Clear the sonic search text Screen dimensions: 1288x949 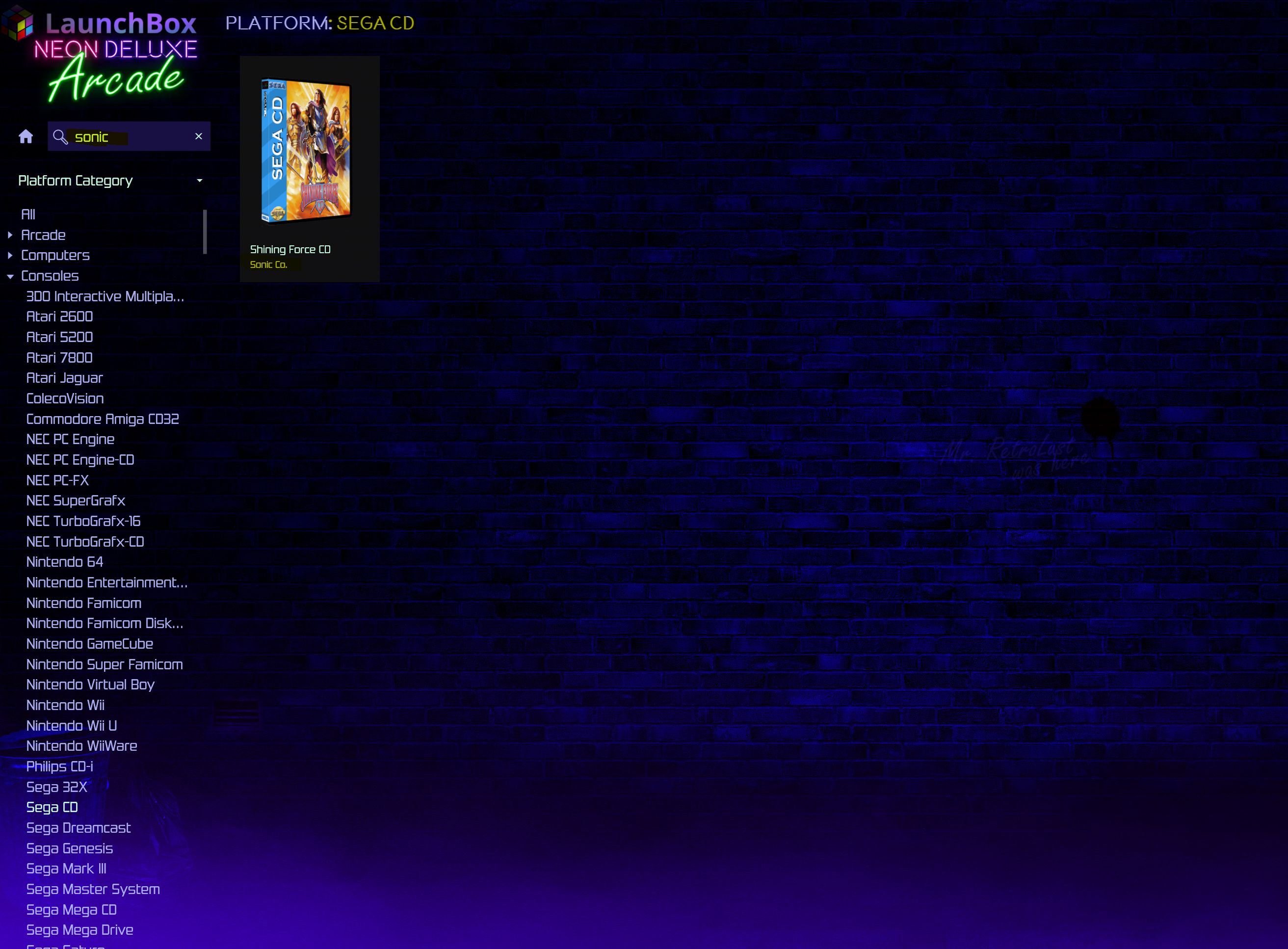[x=199, y=136]
